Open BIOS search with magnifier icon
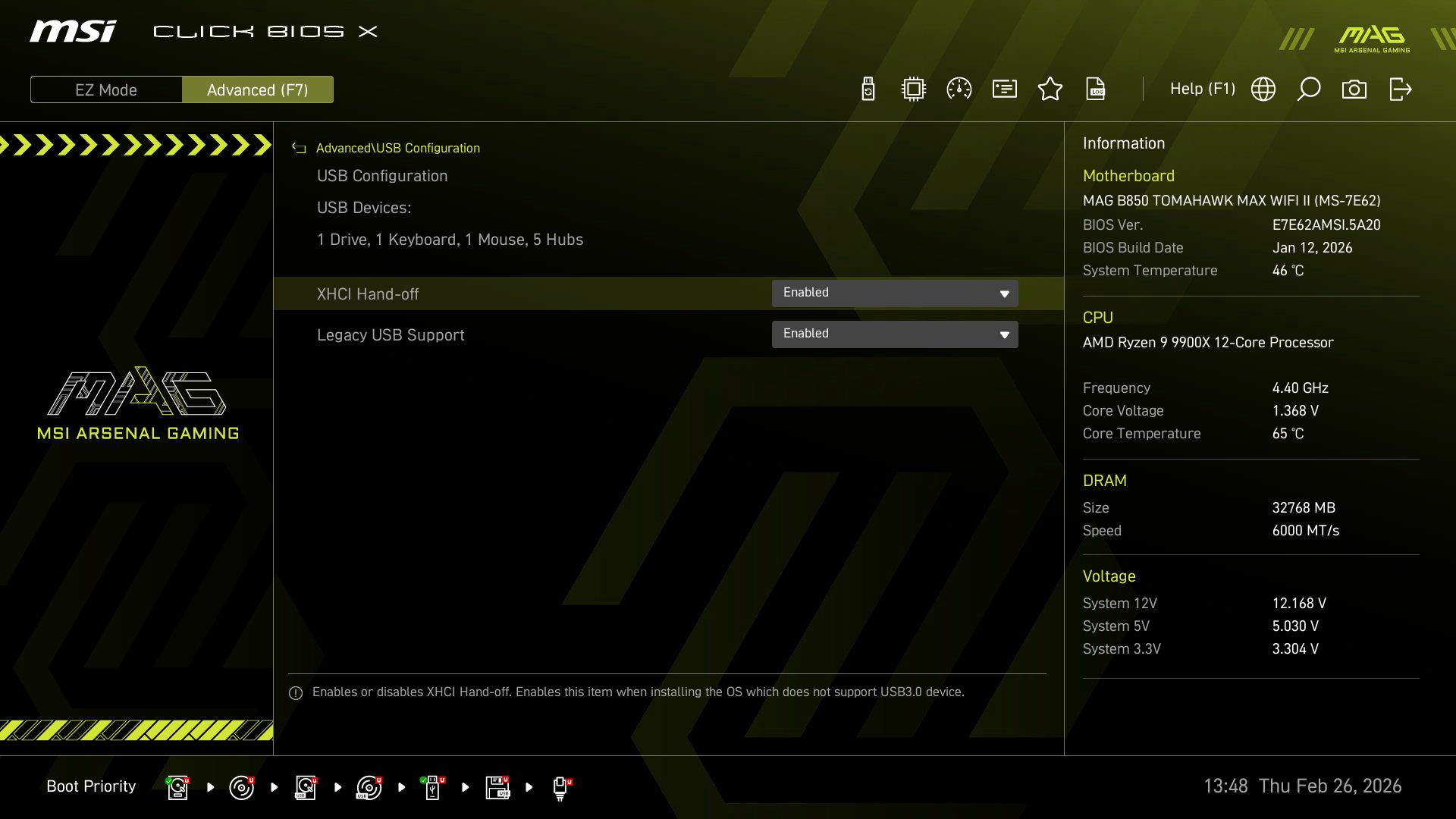This screenshot has height=819, width=1456. point(1308,89)
